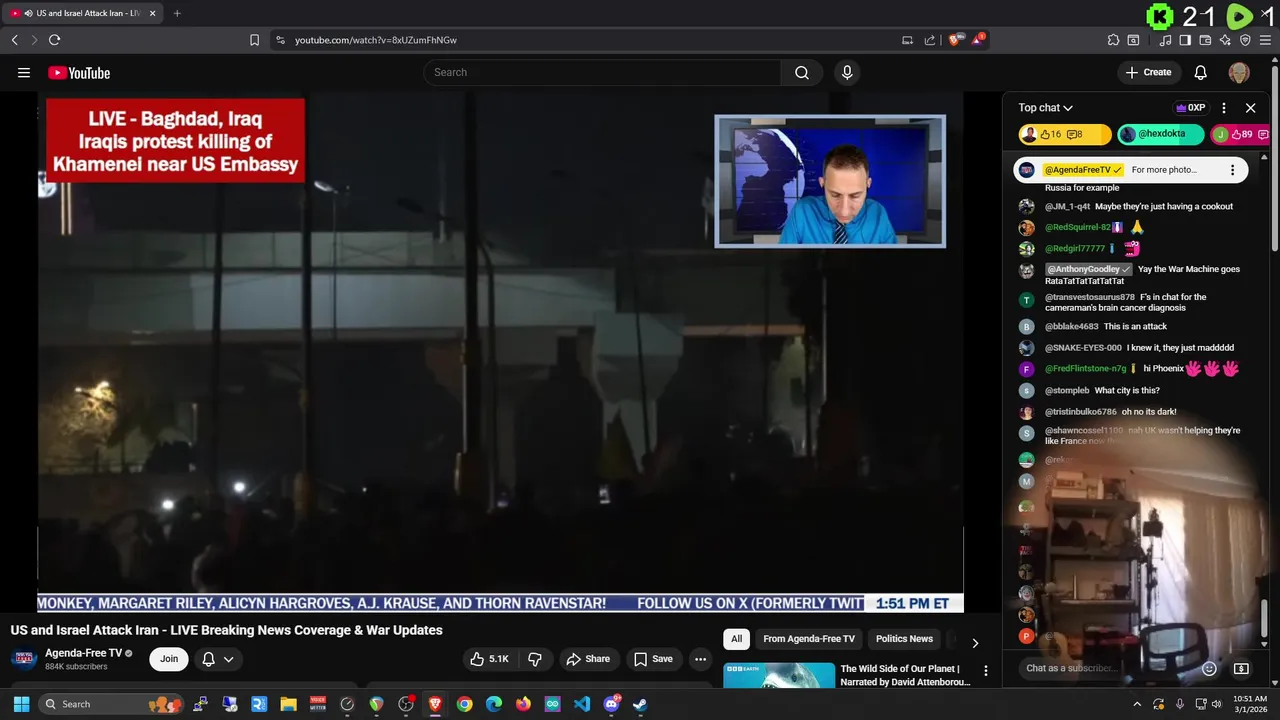Image resolution: width=1280 pixels, height=720 pixels.
Task: Select the All filter chip
Action: coord(737,639)
